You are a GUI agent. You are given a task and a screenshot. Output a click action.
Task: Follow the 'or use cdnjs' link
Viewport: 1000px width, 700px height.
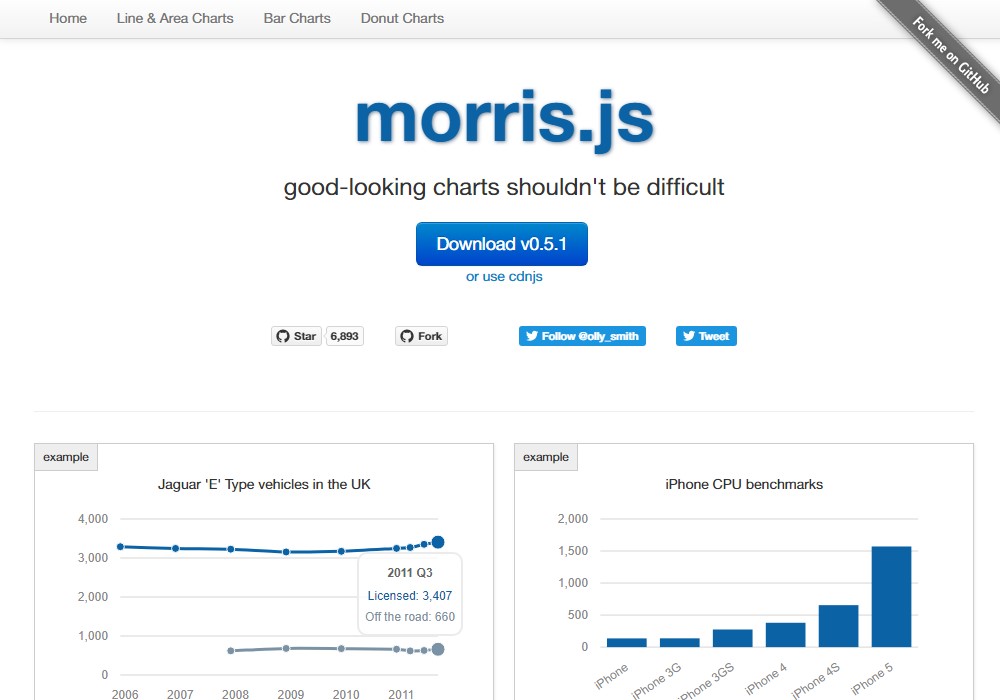click(504, 276)
